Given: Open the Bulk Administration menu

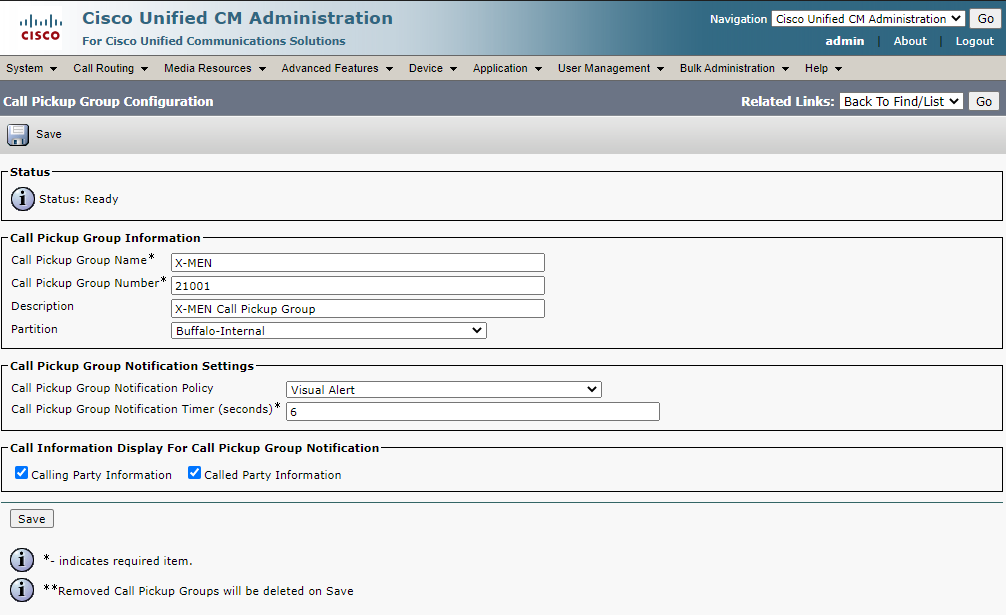Looking at the screenshot, I should tap(734, 69).
